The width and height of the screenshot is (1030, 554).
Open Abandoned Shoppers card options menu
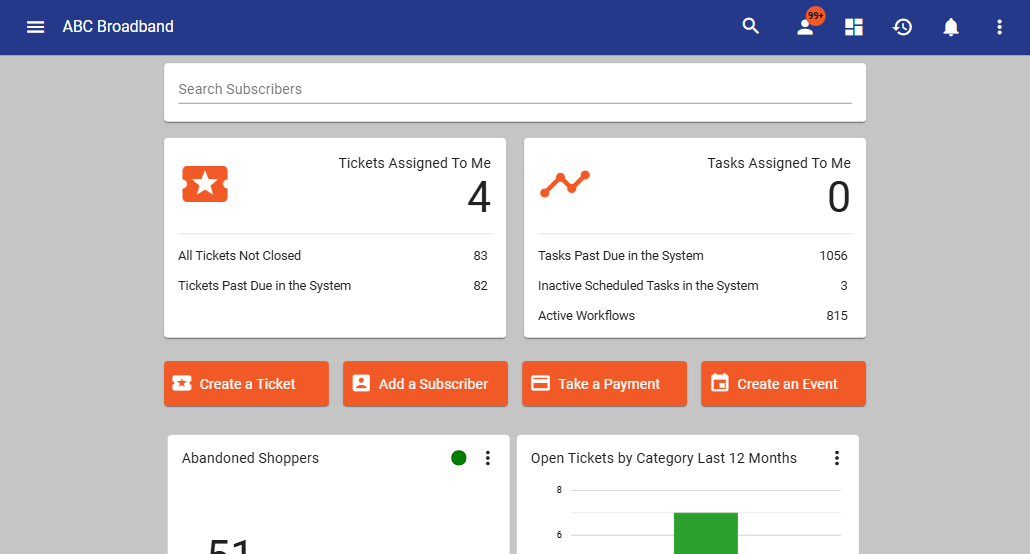pyautogui.click(x=487, y=458)
